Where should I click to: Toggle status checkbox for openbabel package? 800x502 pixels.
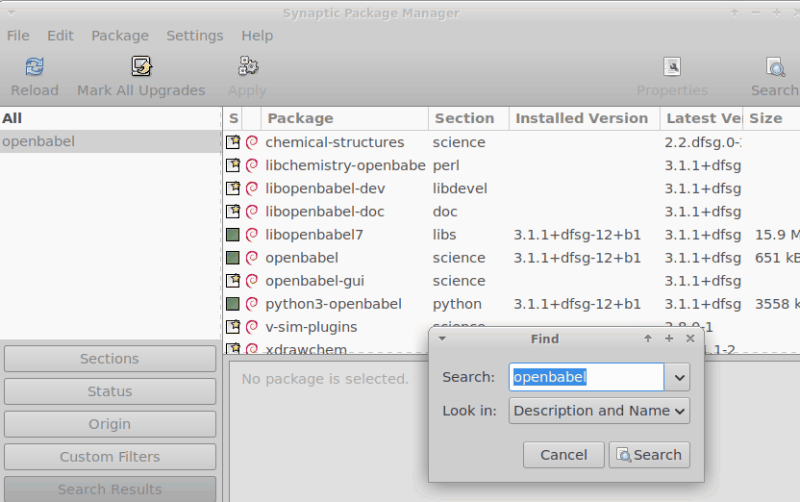pos(233,258)
